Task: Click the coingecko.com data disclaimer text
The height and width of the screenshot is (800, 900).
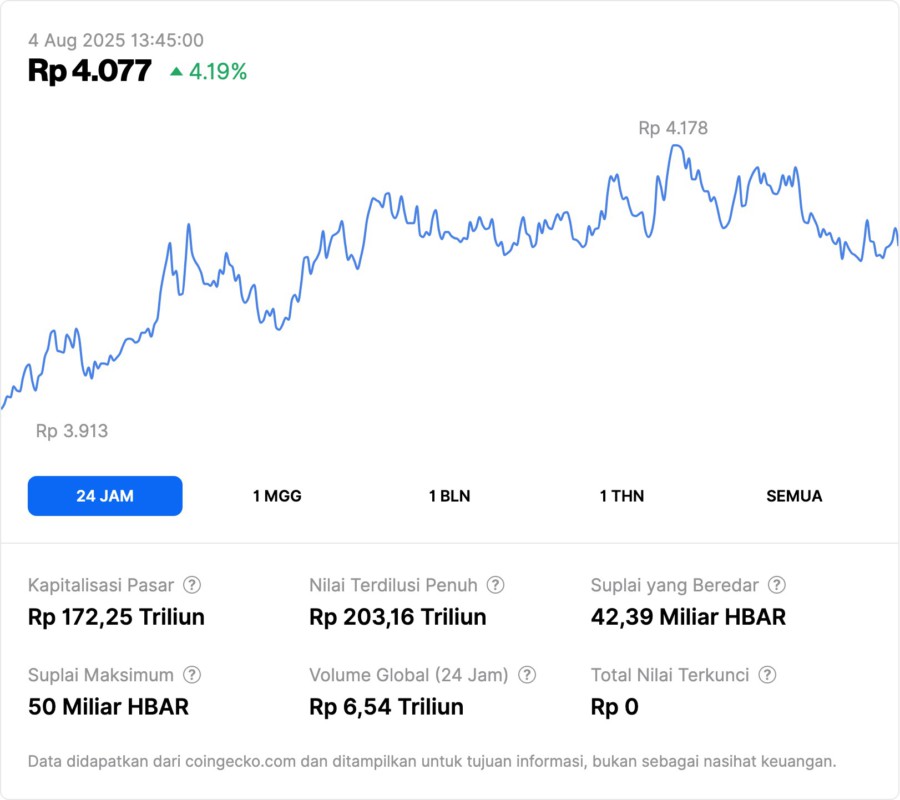Action: click(432, 761)
